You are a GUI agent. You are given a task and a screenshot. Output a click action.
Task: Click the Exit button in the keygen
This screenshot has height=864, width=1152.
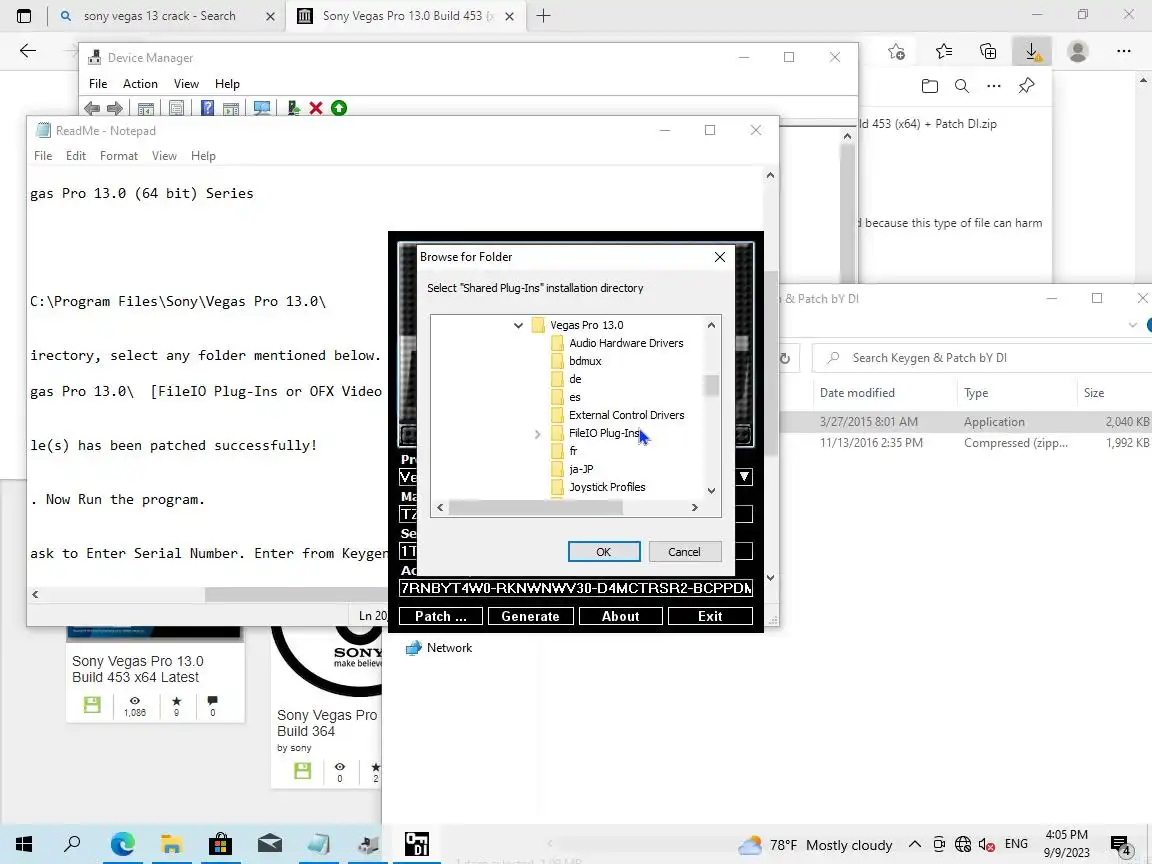(710, 616)
